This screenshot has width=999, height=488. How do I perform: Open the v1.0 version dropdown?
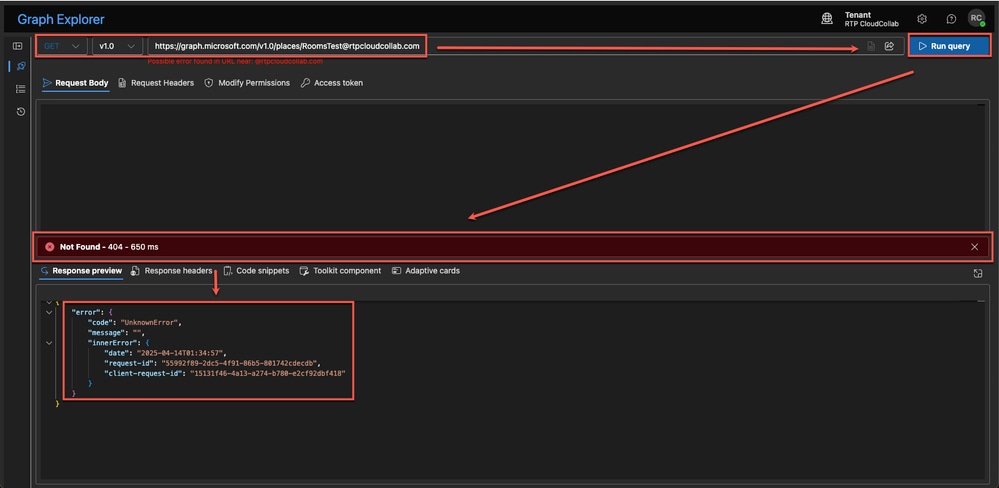(x=118, y=47)
